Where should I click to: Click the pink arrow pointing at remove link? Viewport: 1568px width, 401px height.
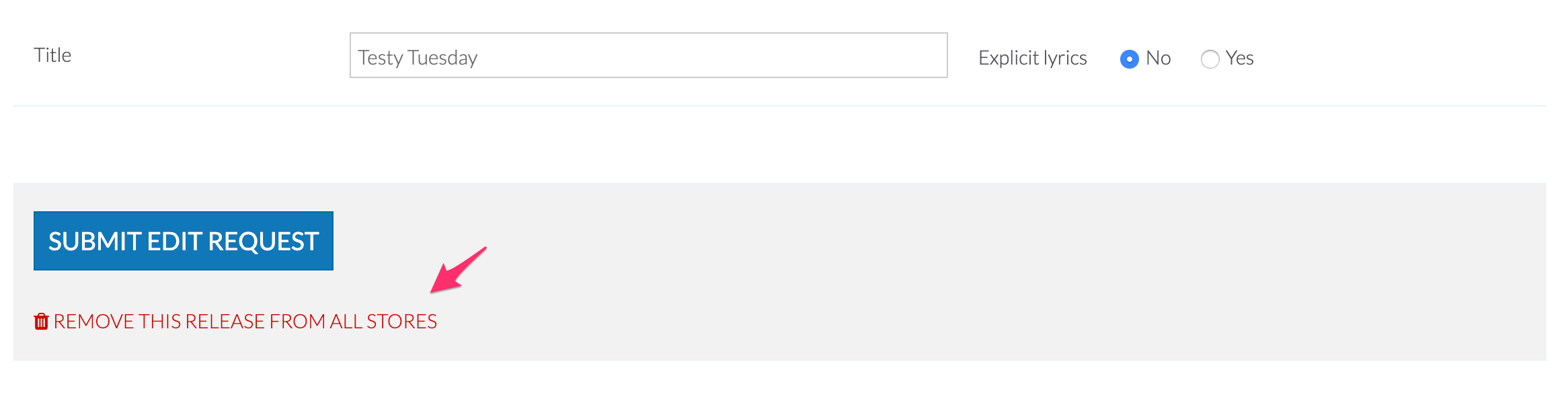457,269
